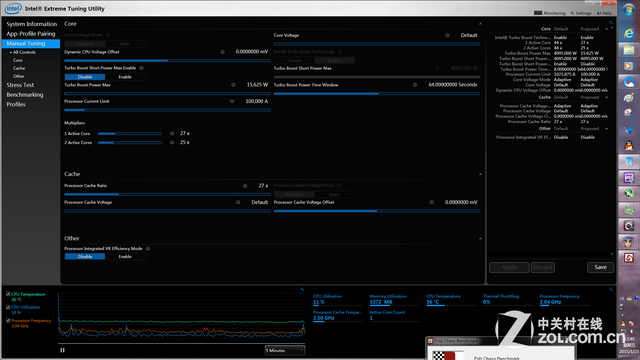Launch Internet Explorer from the taskbar
The width and height of the screenshot is (640, 360).
tap(629, 33)
